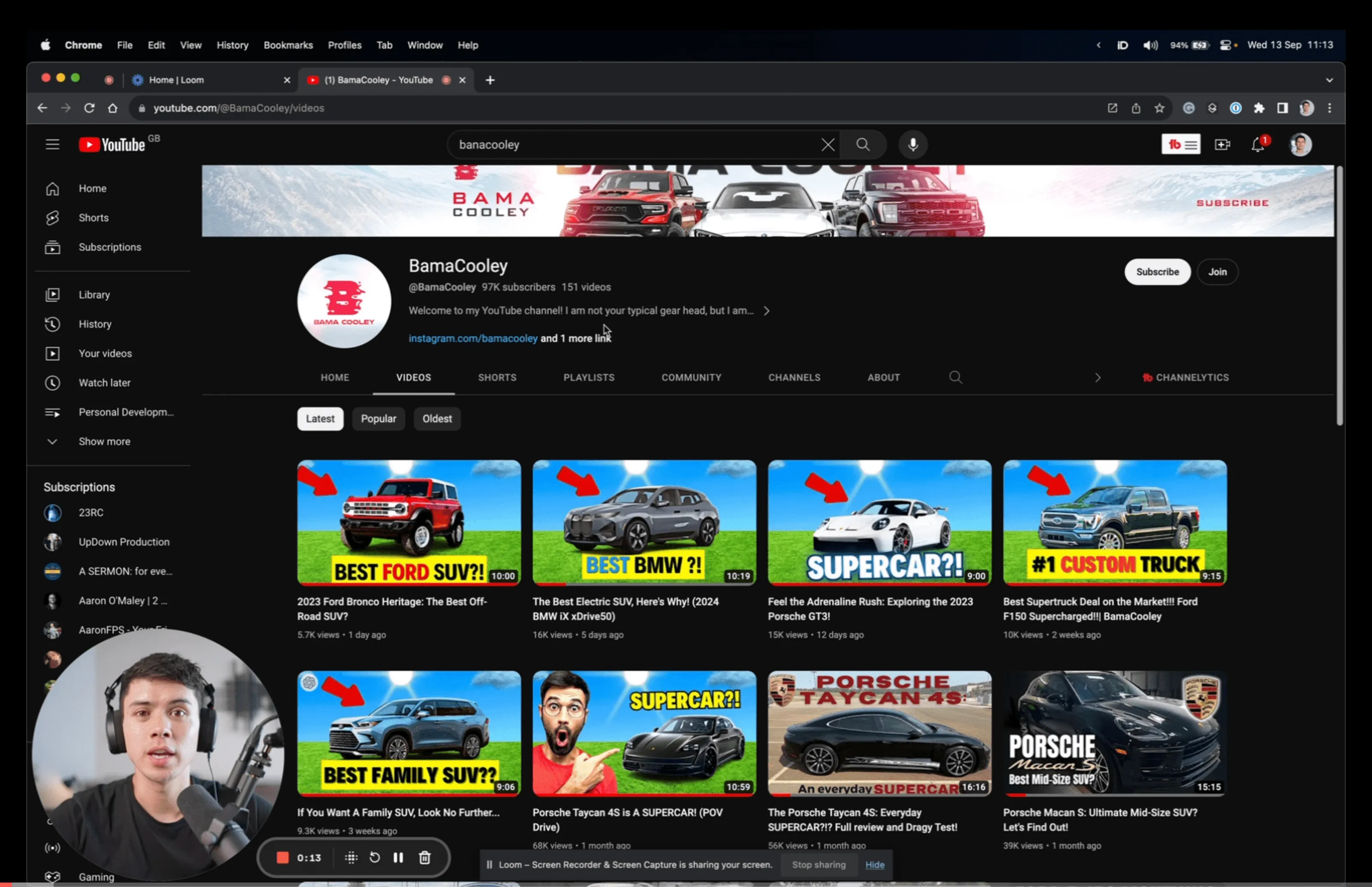Viewport: 1372px width, 887px height.
Task: Open the notifications bell
Action: [1258, 144]
